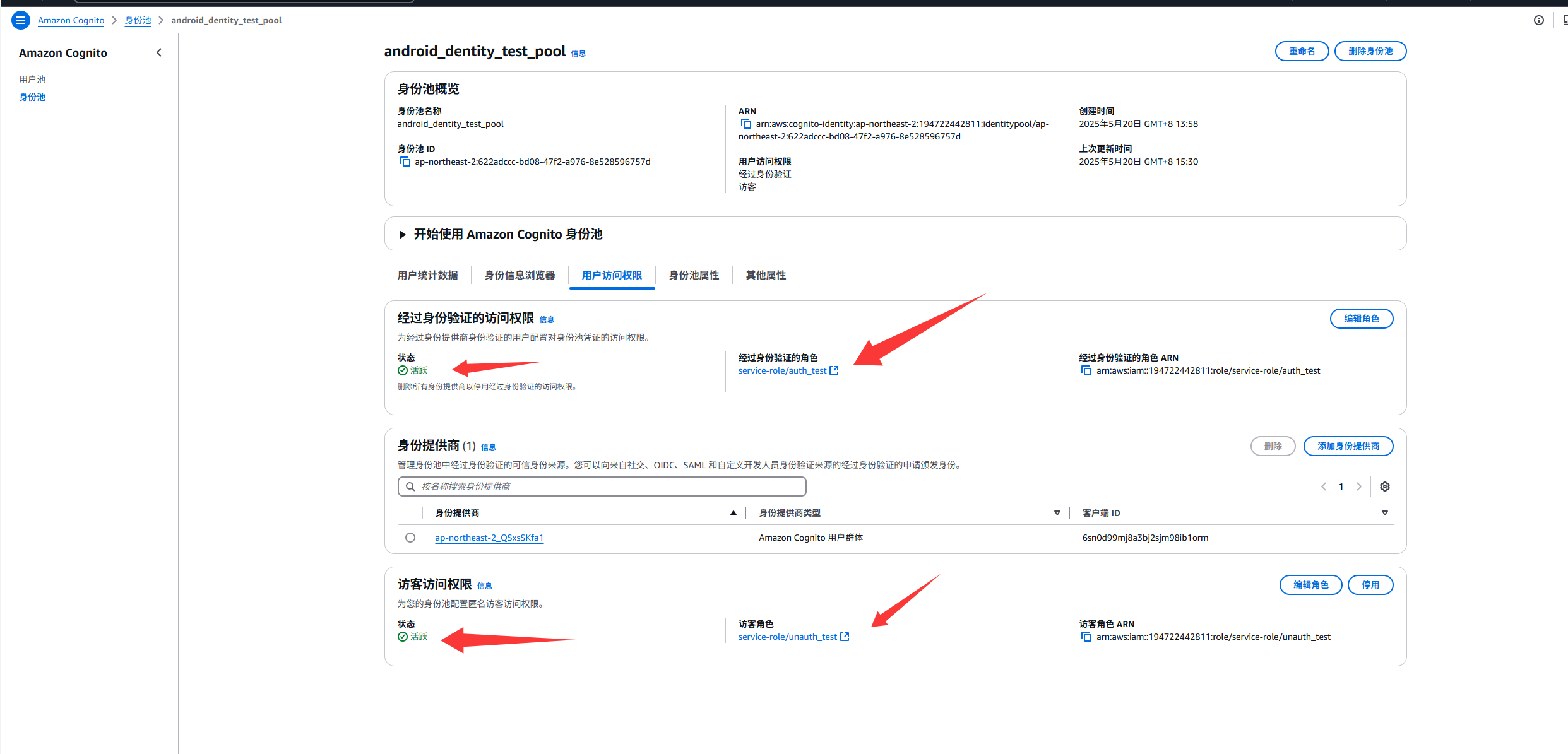Viewport: 1568px width, 754px height.
Task: Open service-role/auth_test role link
Action: coord(782,371)
